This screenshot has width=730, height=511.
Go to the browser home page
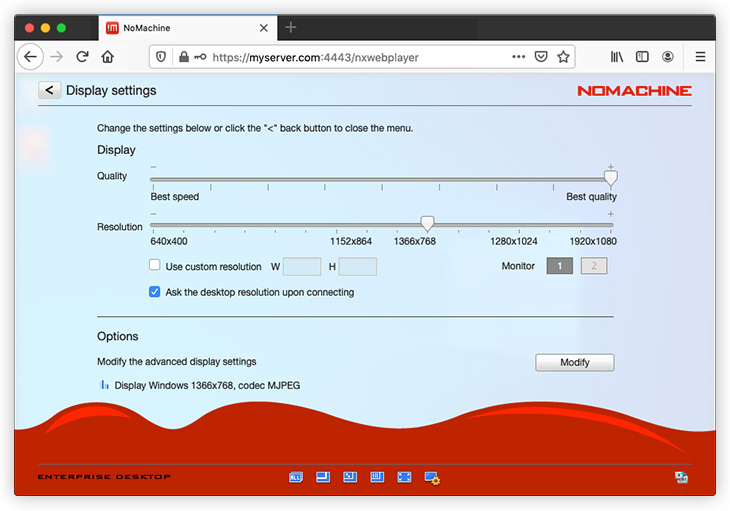[x=108, y=57]
